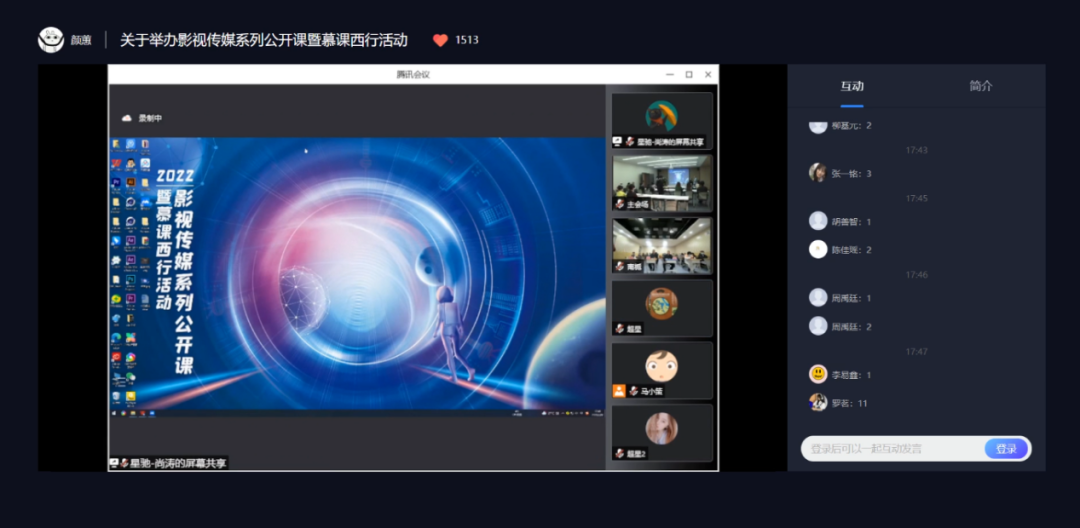Click the cloud recording status icon
This screenshot has height=528, width=1080.
click(127, 118)
